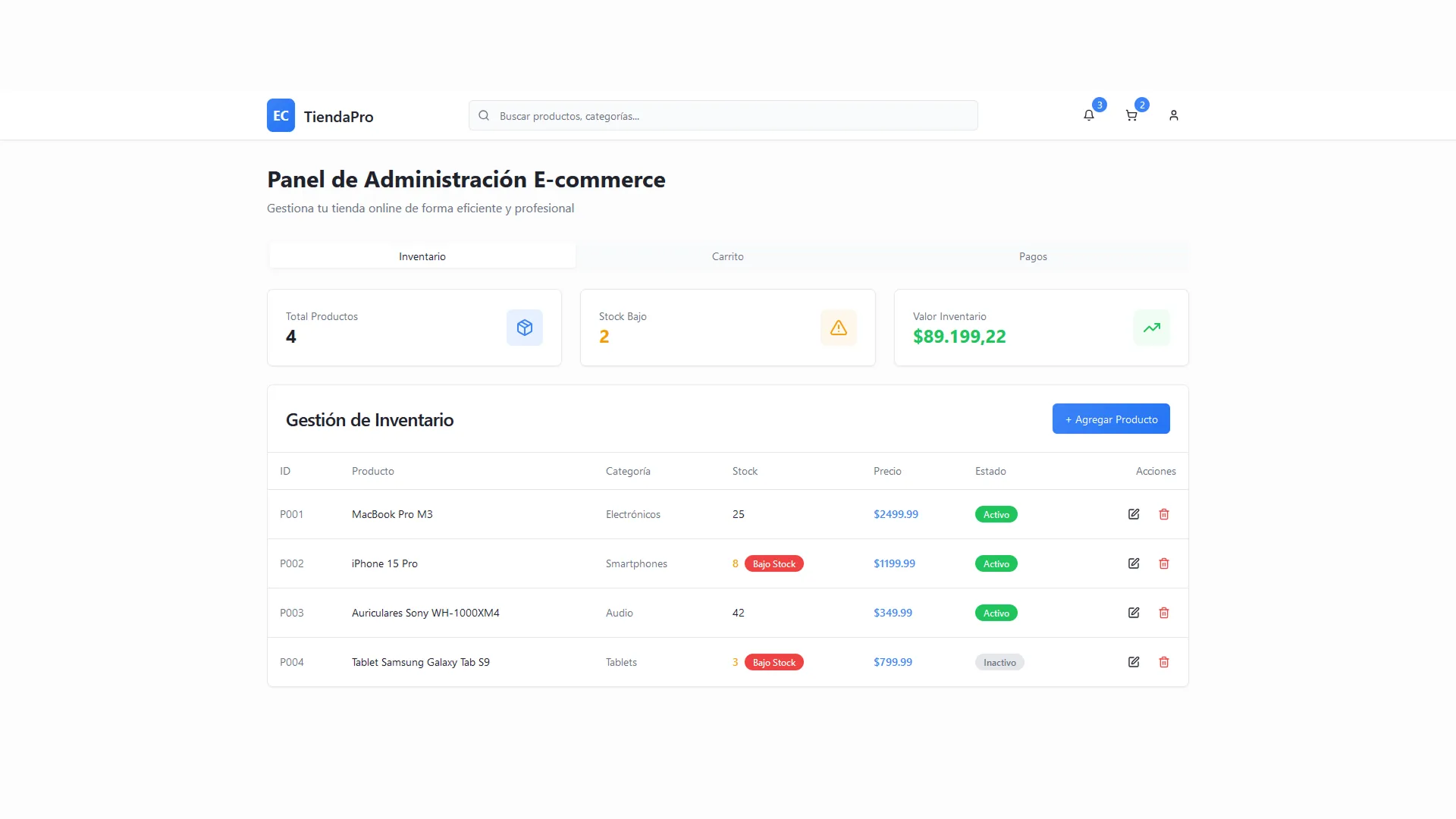Click the Total Productos box icon

tap(525, 328)
